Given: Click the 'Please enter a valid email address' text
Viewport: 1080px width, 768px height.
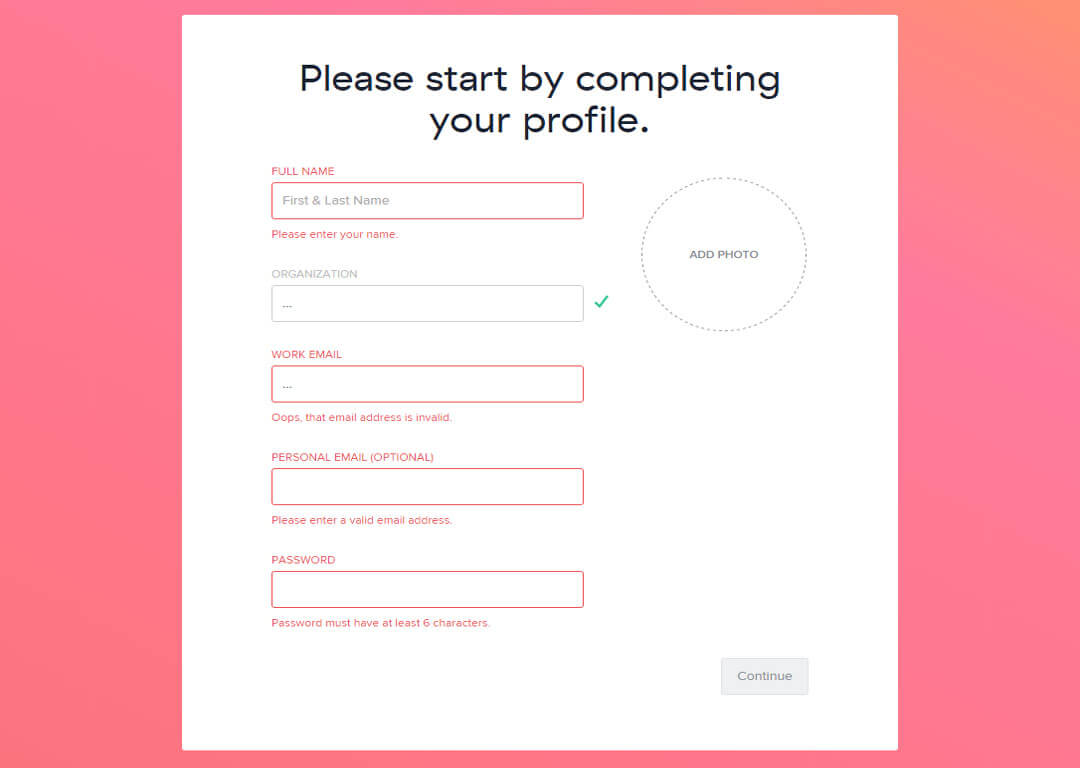Looking at the screenshot, I should pyautogui.click(x=361, y=520).
